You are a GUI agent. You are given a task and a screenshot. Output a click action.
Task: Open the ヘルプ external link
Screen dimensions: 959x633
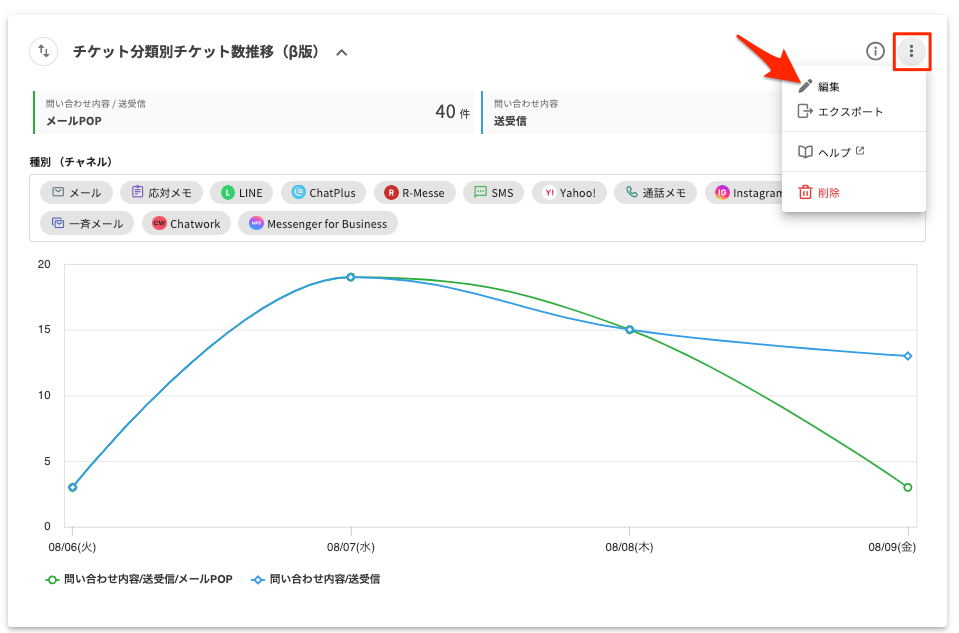[x=834, y=152]
